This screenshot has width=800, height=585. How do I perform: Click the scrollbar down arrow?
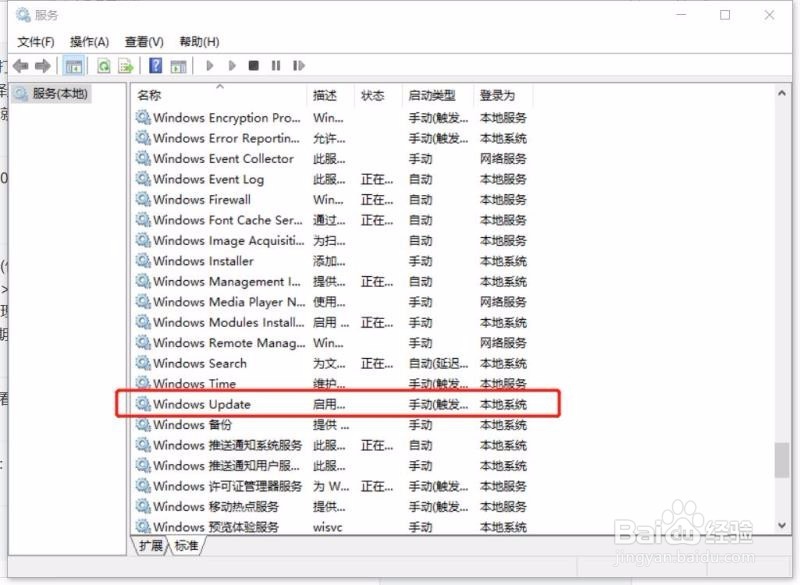pyautogui.click(x=782, y=525)
